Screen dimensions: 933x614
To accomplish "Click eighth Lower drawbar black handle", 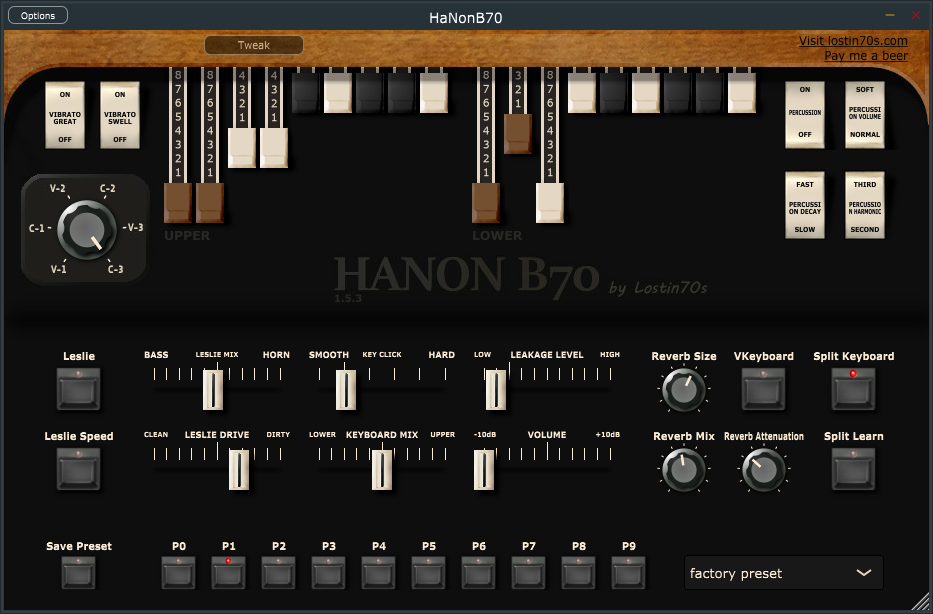I will 710,93.
